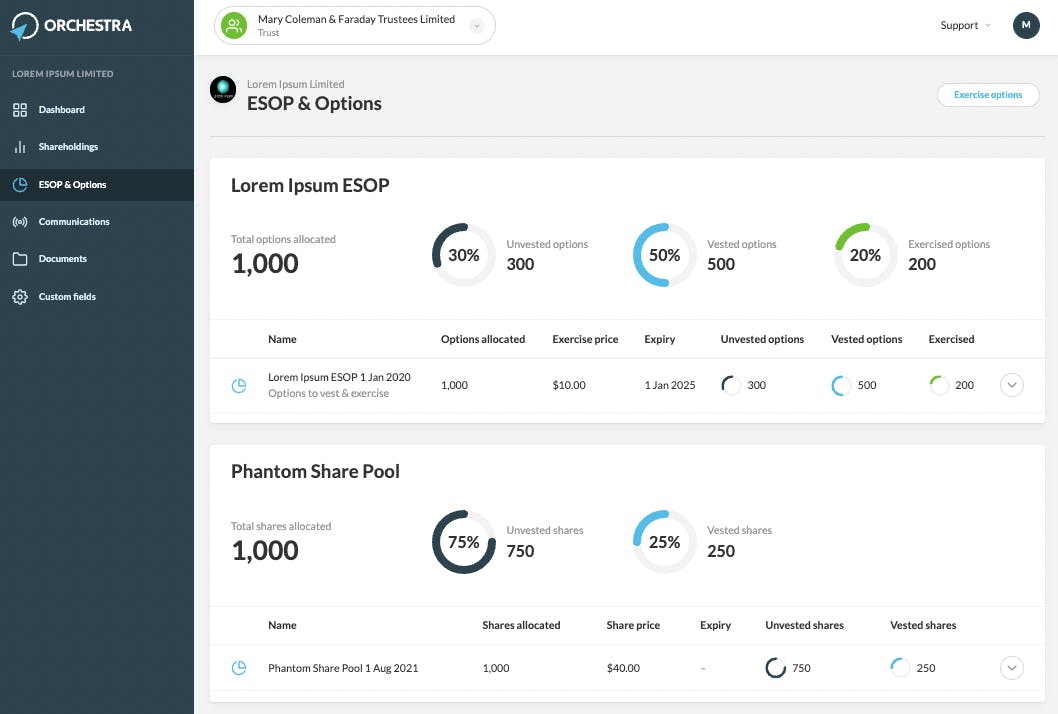Open the Support dropdown menu
Image resolution: width=1058 pixels, height=714 pixels.
click(x=966, y=26)
